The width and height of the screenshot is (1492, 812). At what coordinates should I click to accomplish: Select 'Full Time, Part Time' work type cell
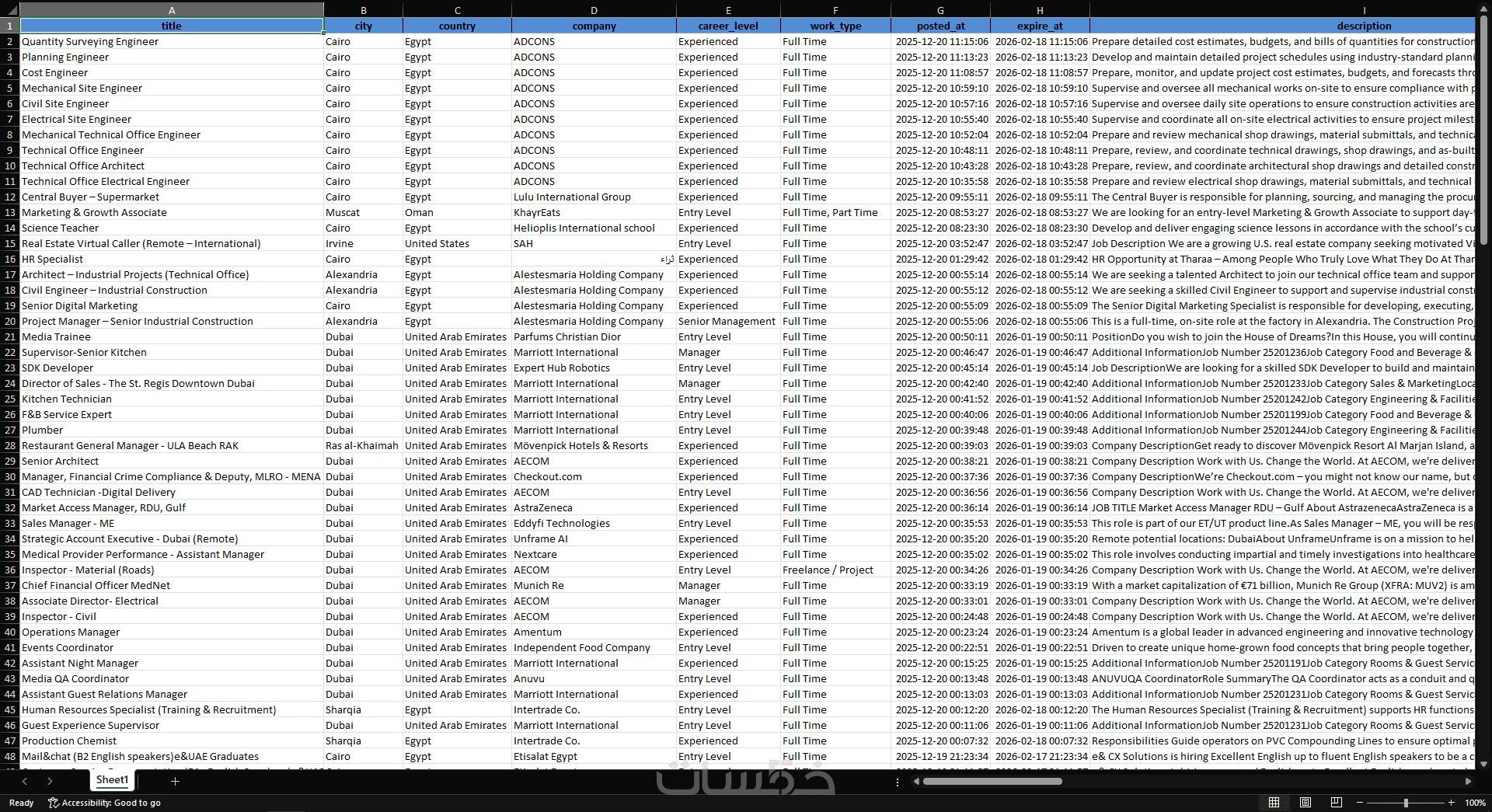835,212
